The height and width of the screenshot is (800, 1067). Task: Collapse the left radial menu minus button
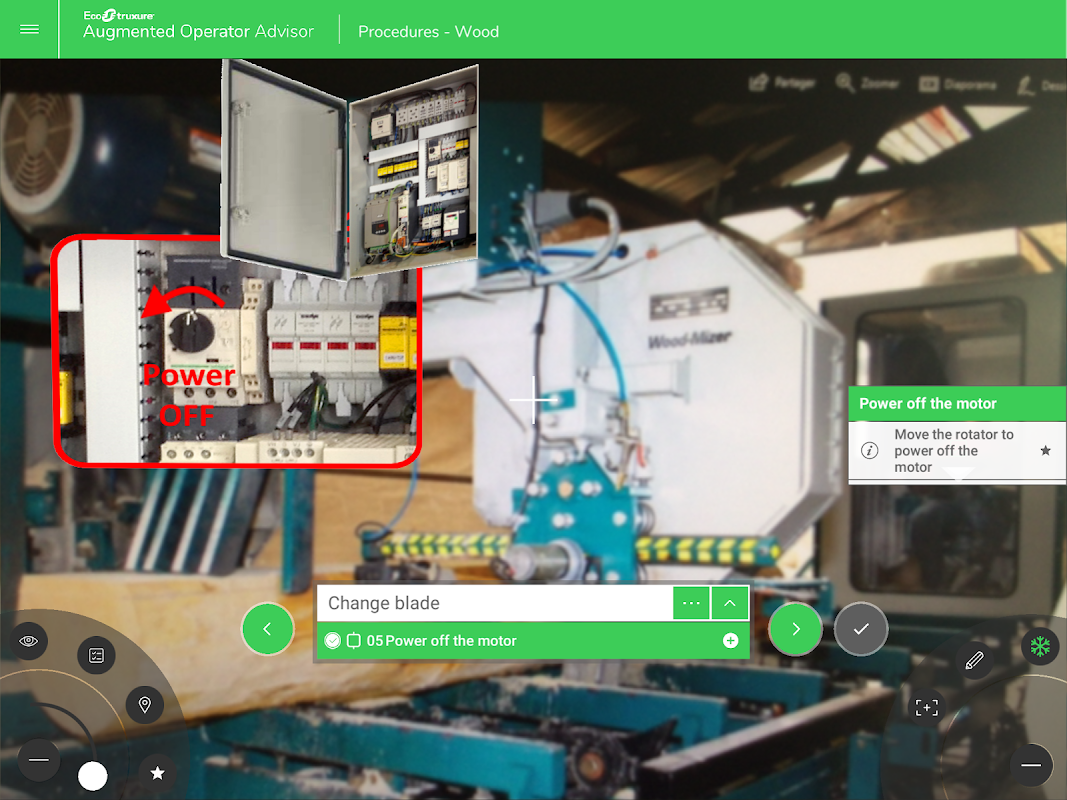tap(39, 760)
